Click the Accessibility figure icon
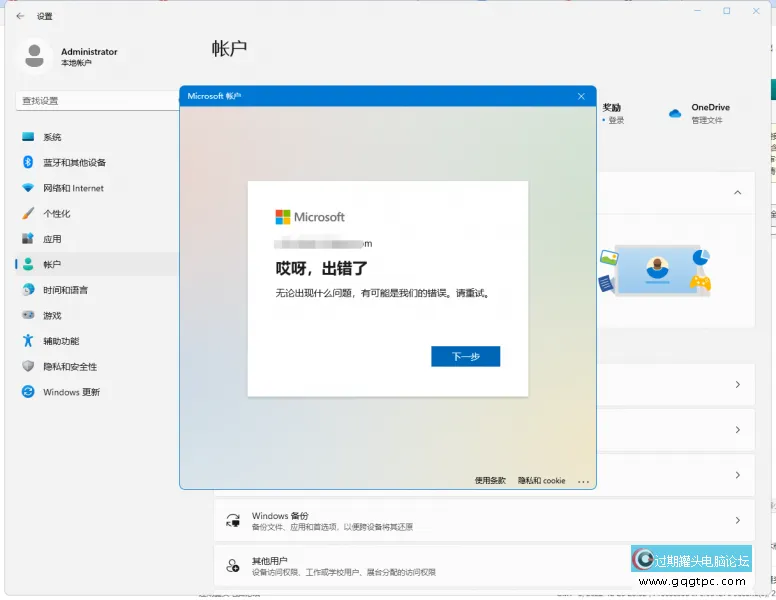Screen dimensions: 776x600 click(28, 341)
